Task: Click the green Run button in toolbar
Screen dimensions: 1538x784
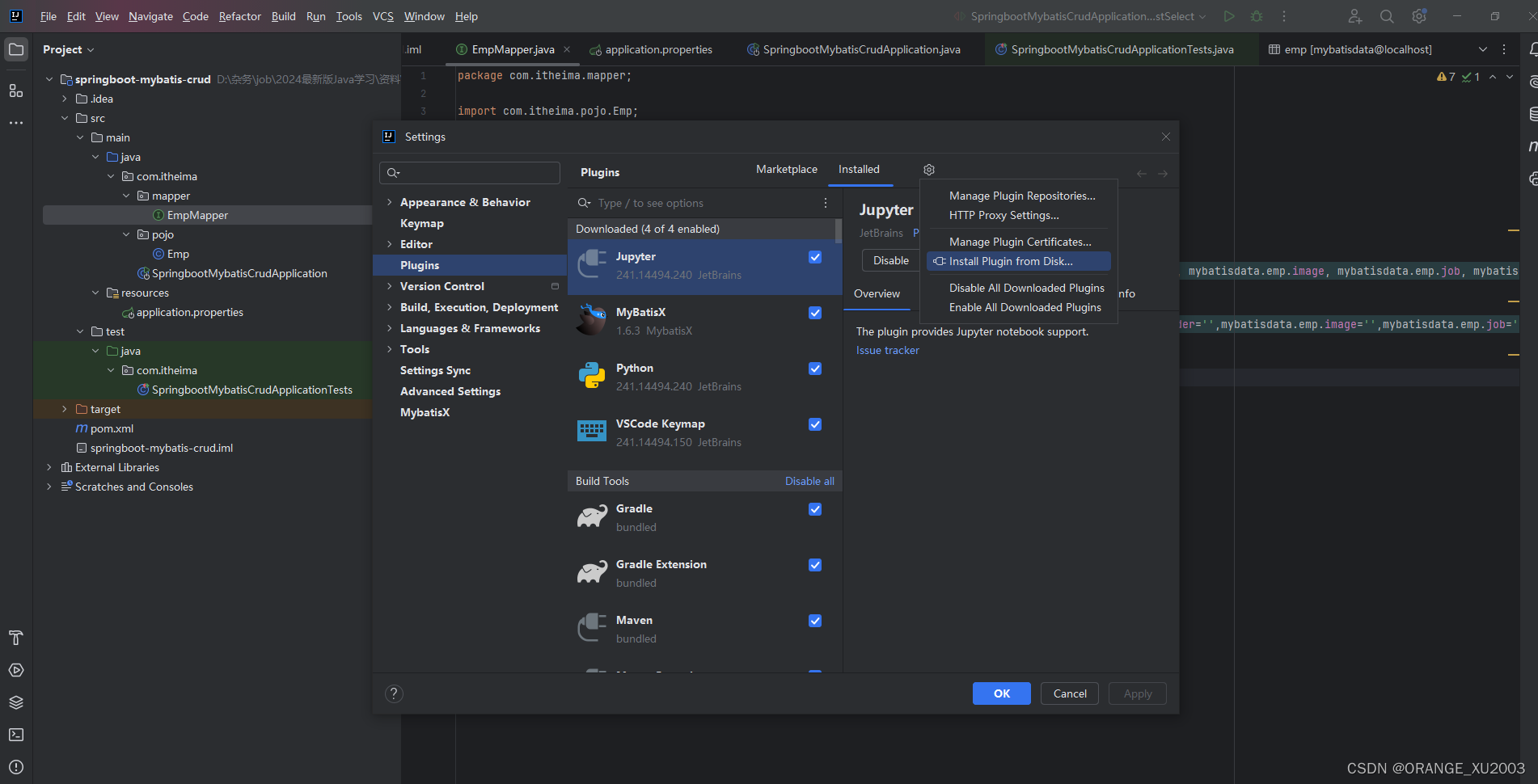Action: coord(1229,16)
